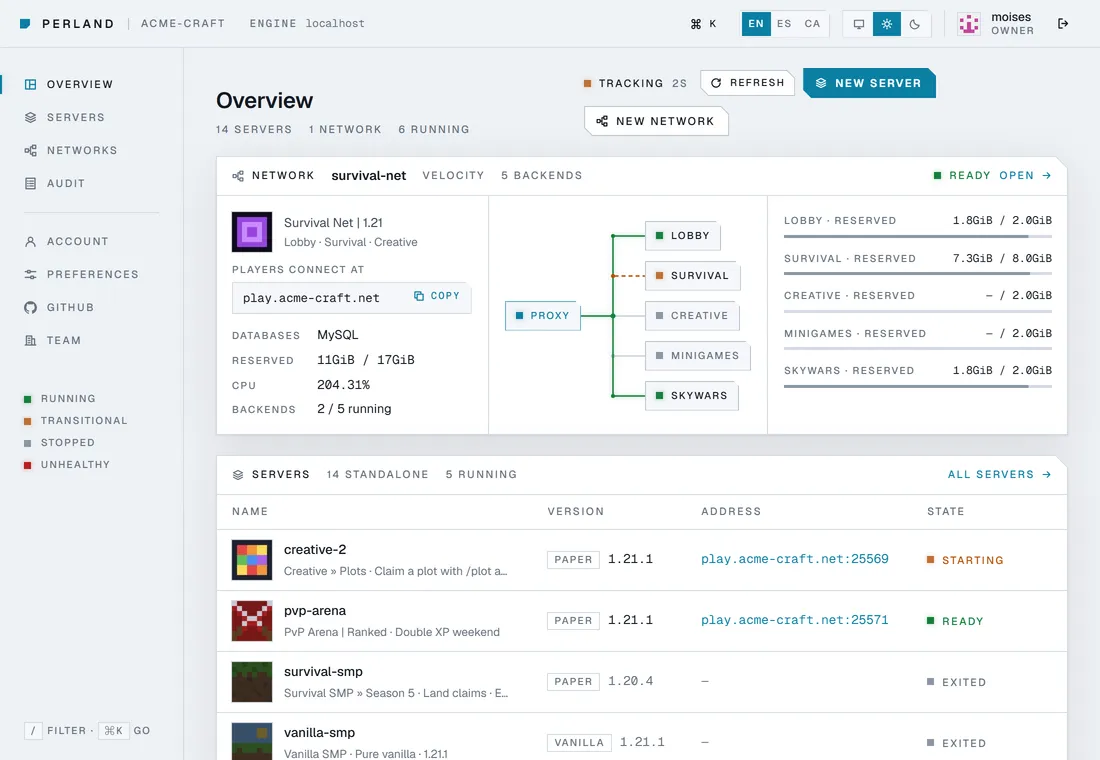
Task: Click the New Network button
Action: [656, 121]
